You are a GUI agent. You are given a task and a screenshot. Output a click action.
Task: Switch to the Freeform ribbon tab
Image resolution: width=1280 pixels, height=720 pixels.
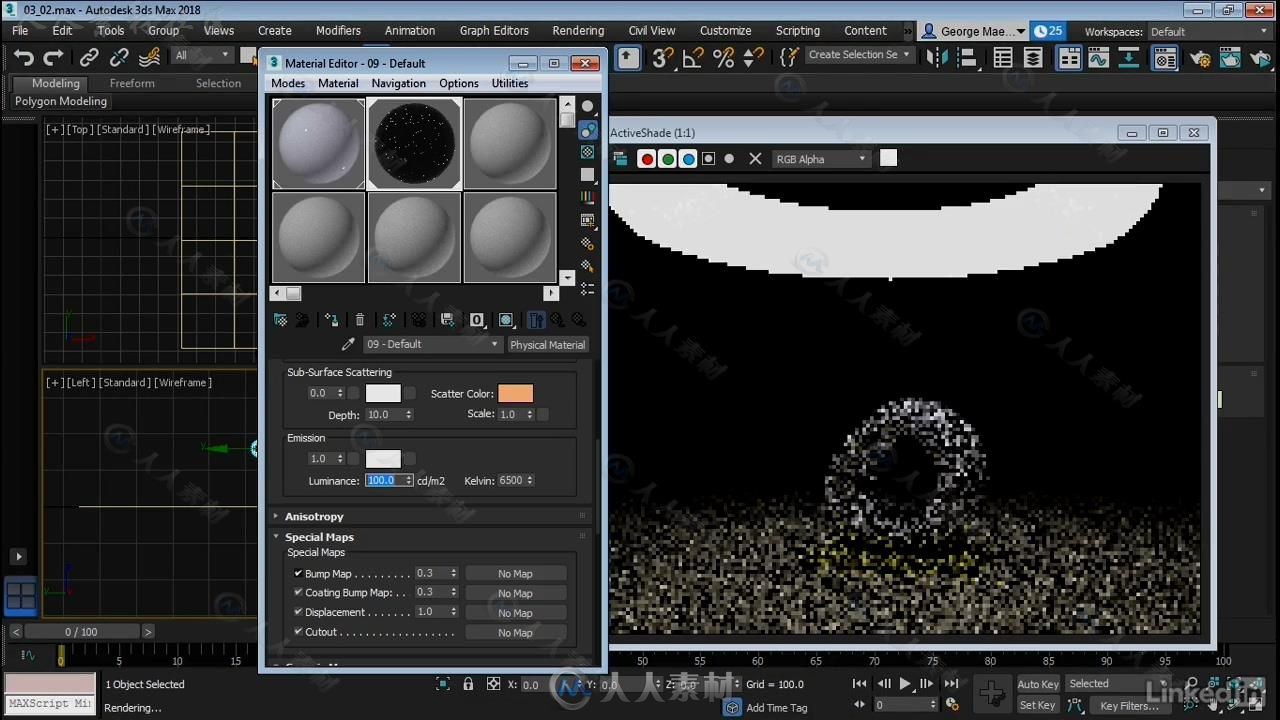pyautogui.click(x=132, y=83)
